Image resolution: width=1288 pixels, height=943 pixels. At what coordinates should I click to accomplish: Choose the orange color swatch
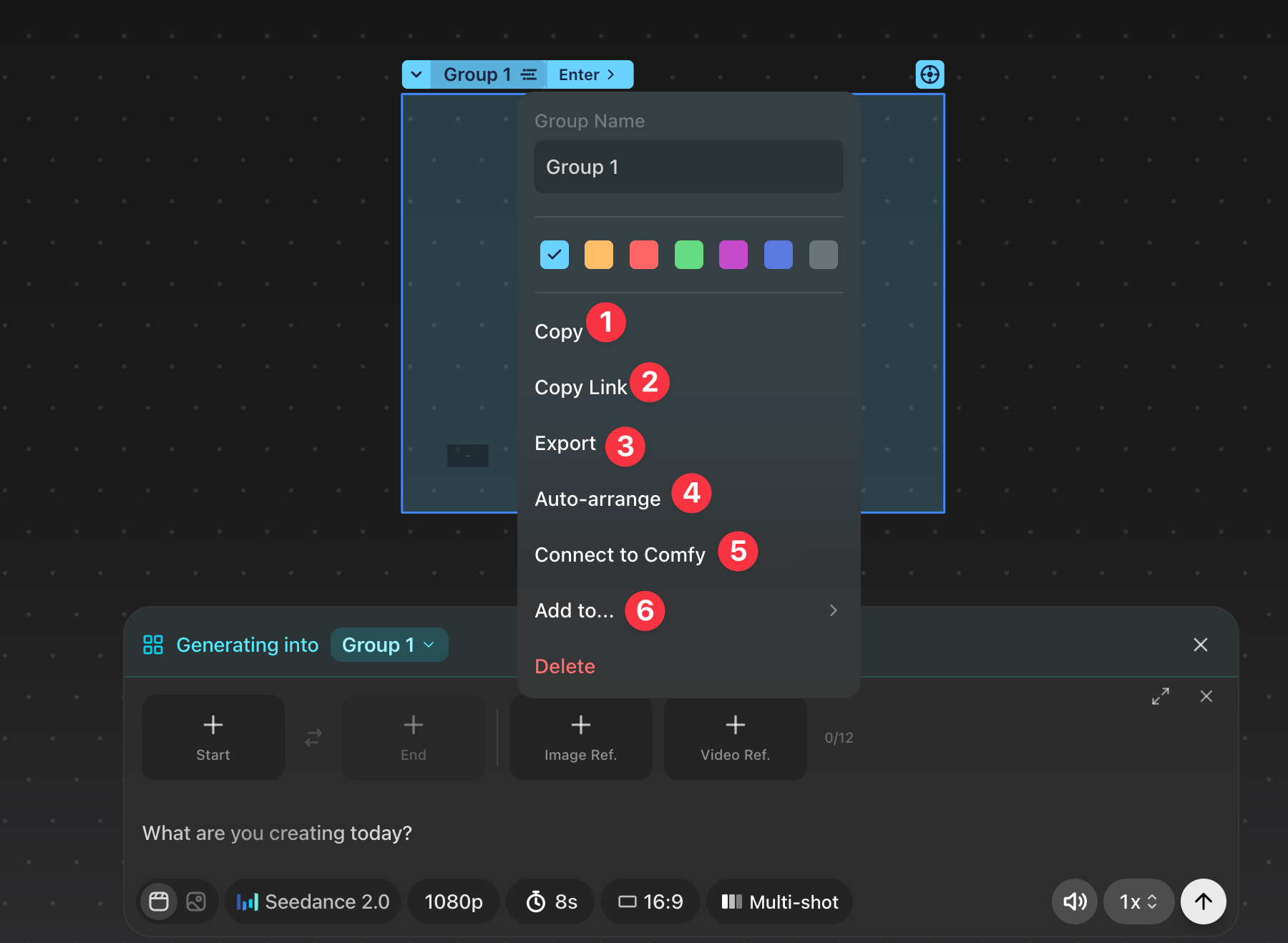(599, 255)
